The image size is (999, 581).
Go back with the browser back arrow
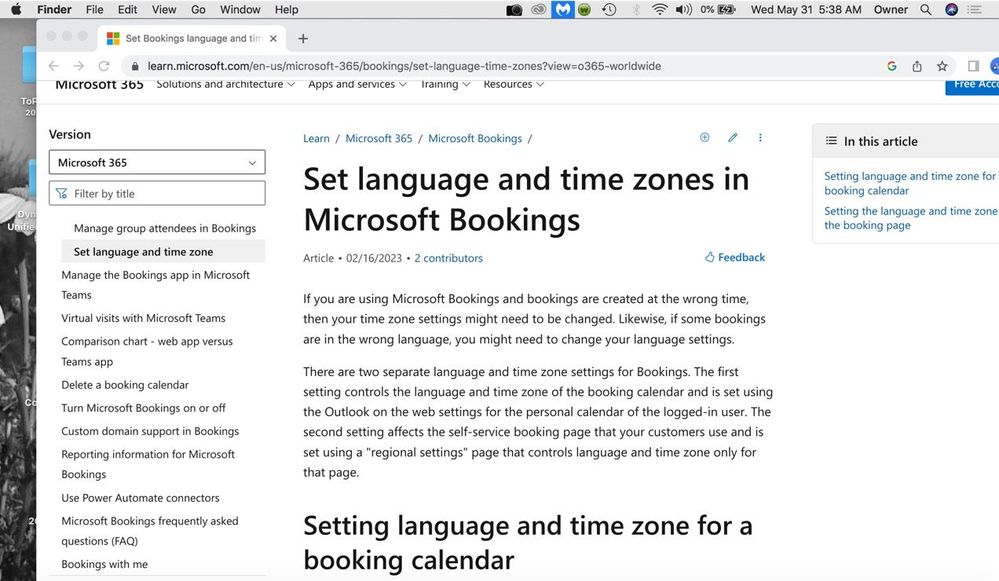tap(54, 66)
